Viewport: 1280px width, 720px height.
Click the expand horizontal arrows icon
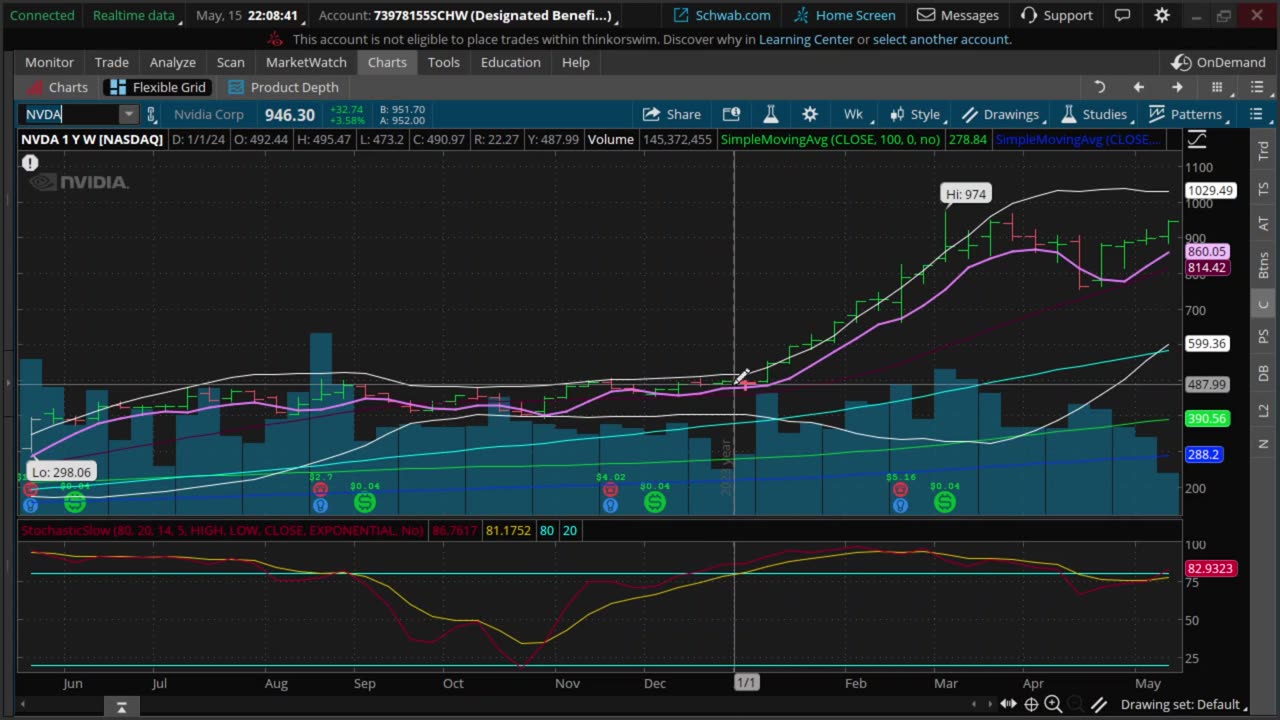point(1010,705)
